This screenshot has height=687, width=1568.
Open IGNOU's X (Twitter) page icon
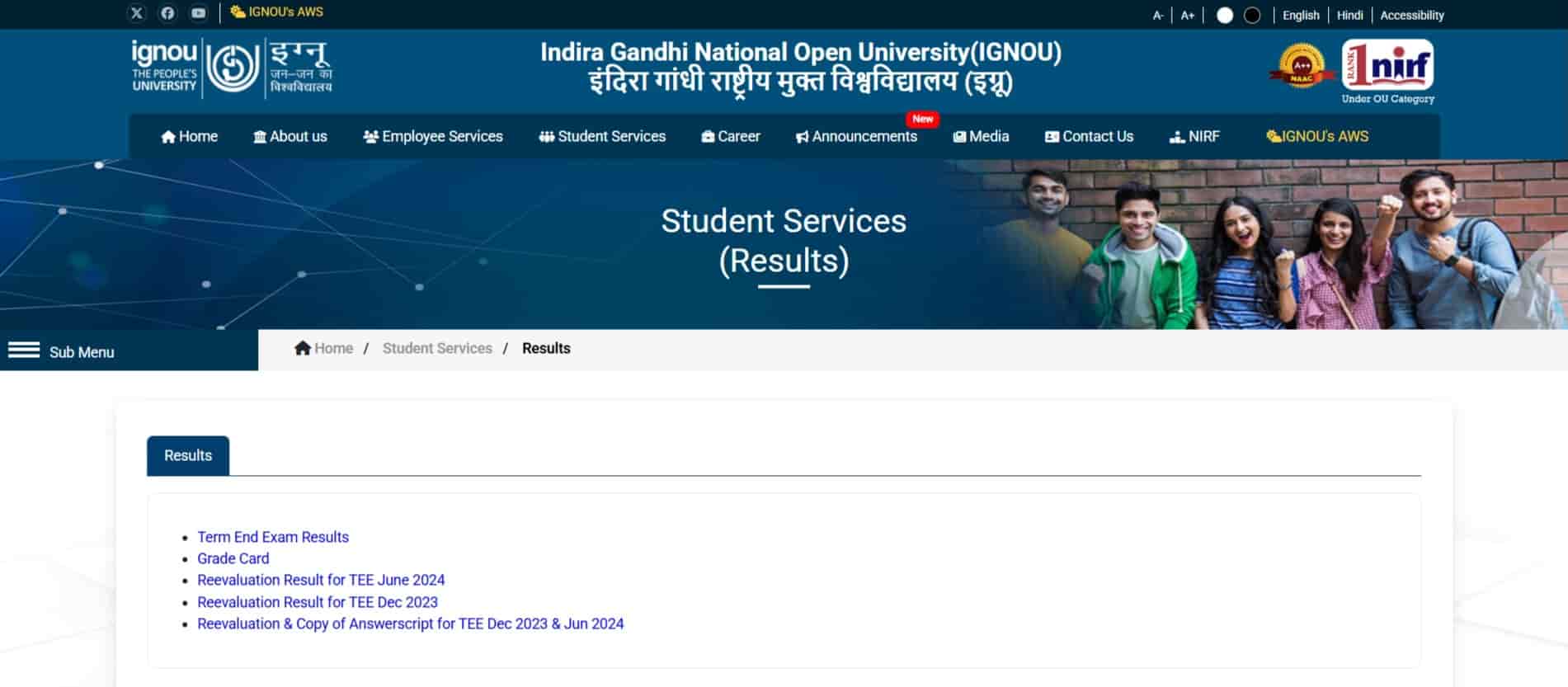(137, 13)
